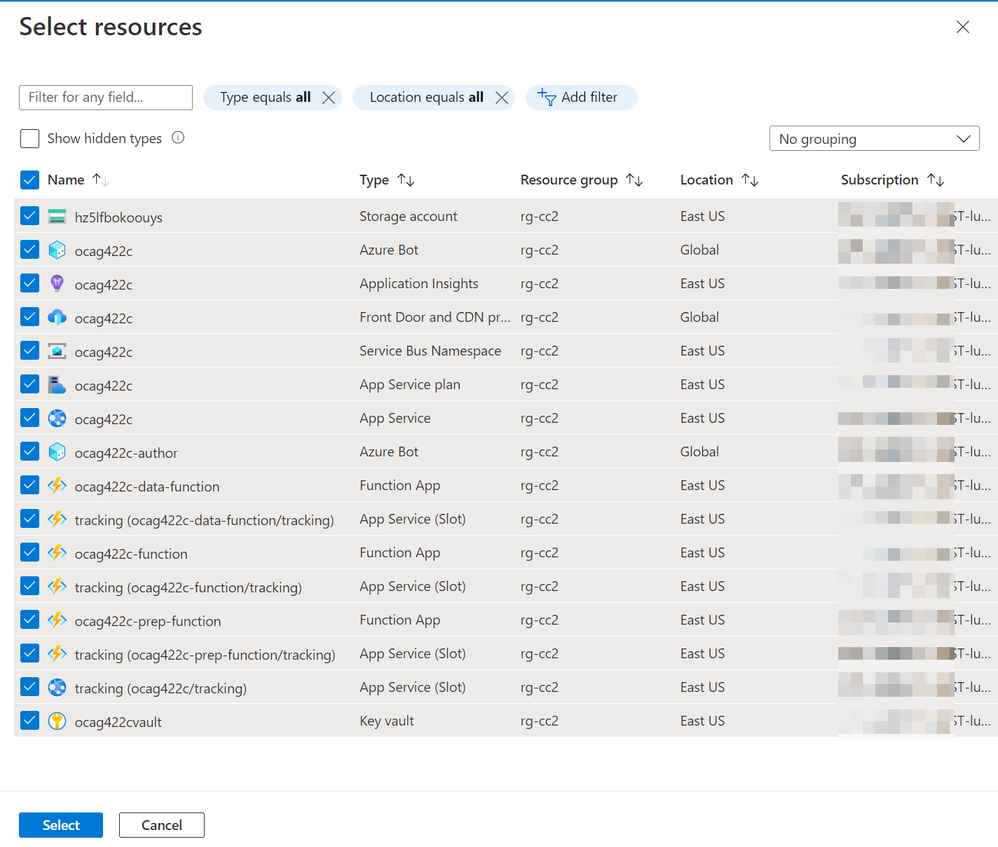Open the No grouping dropdown

tap(873, 139)
